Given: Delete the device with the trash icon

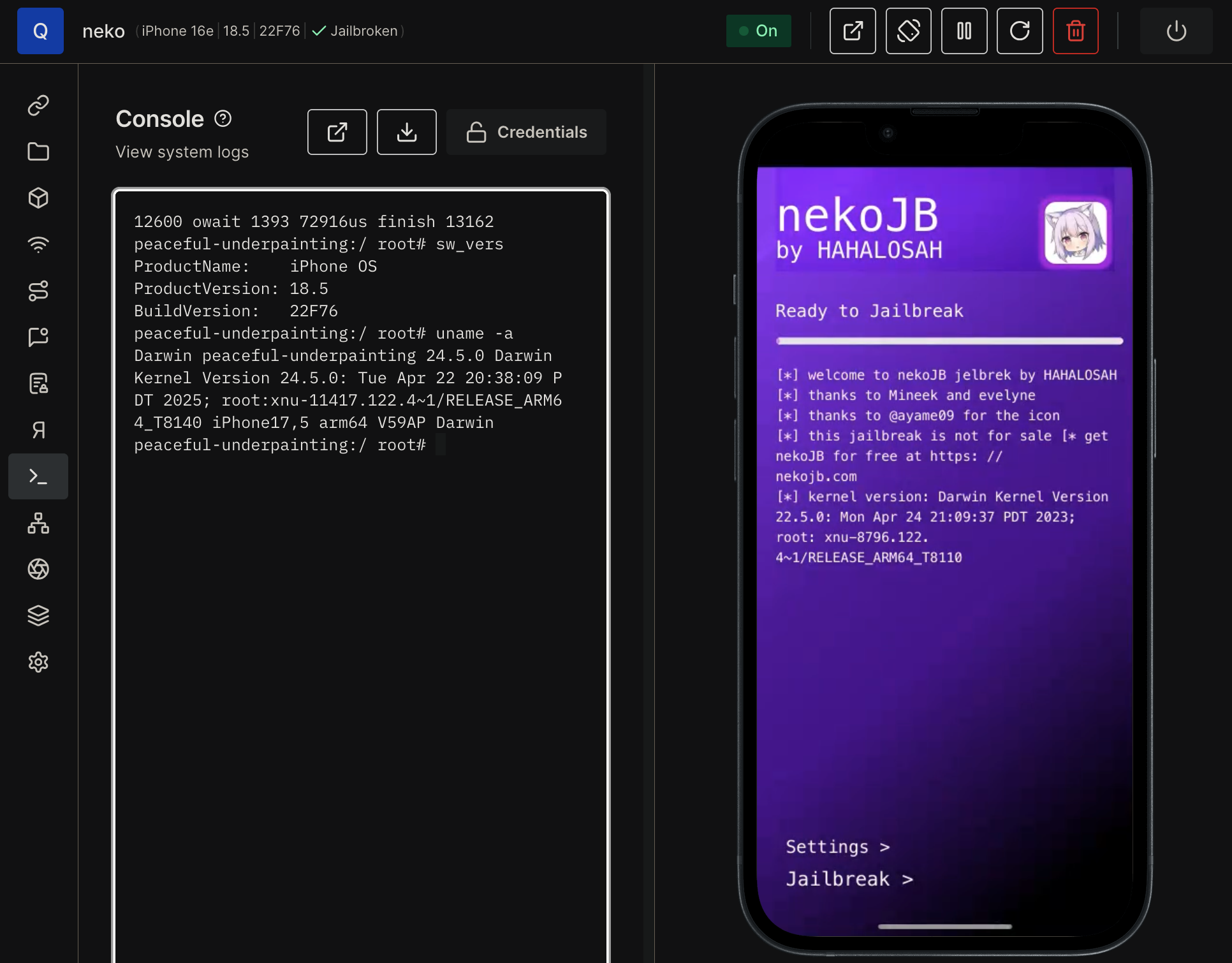Looking at the screenshot, I should pyautogui.click(x=1075, y=31).
